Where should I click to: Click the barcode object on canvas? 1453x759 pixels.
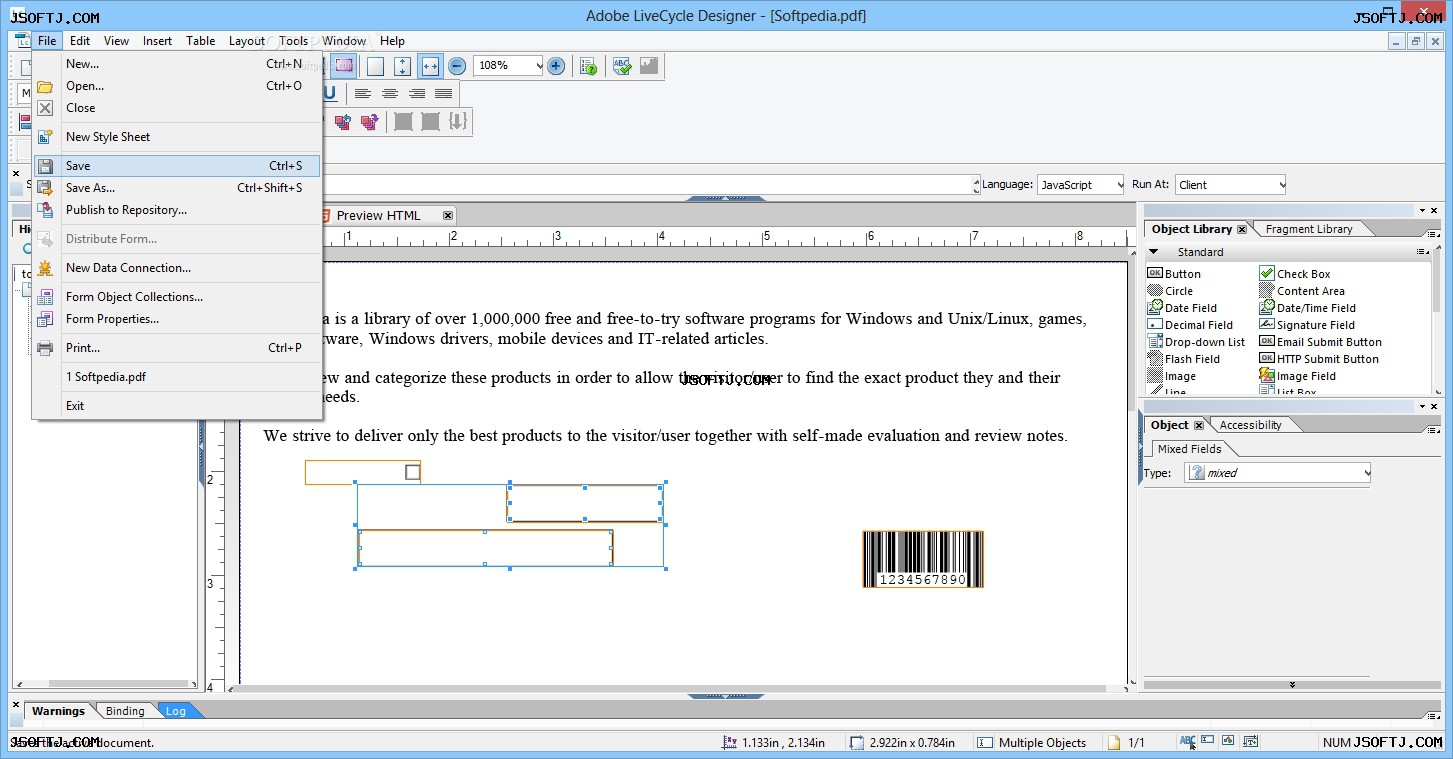[x=923, y=559]
